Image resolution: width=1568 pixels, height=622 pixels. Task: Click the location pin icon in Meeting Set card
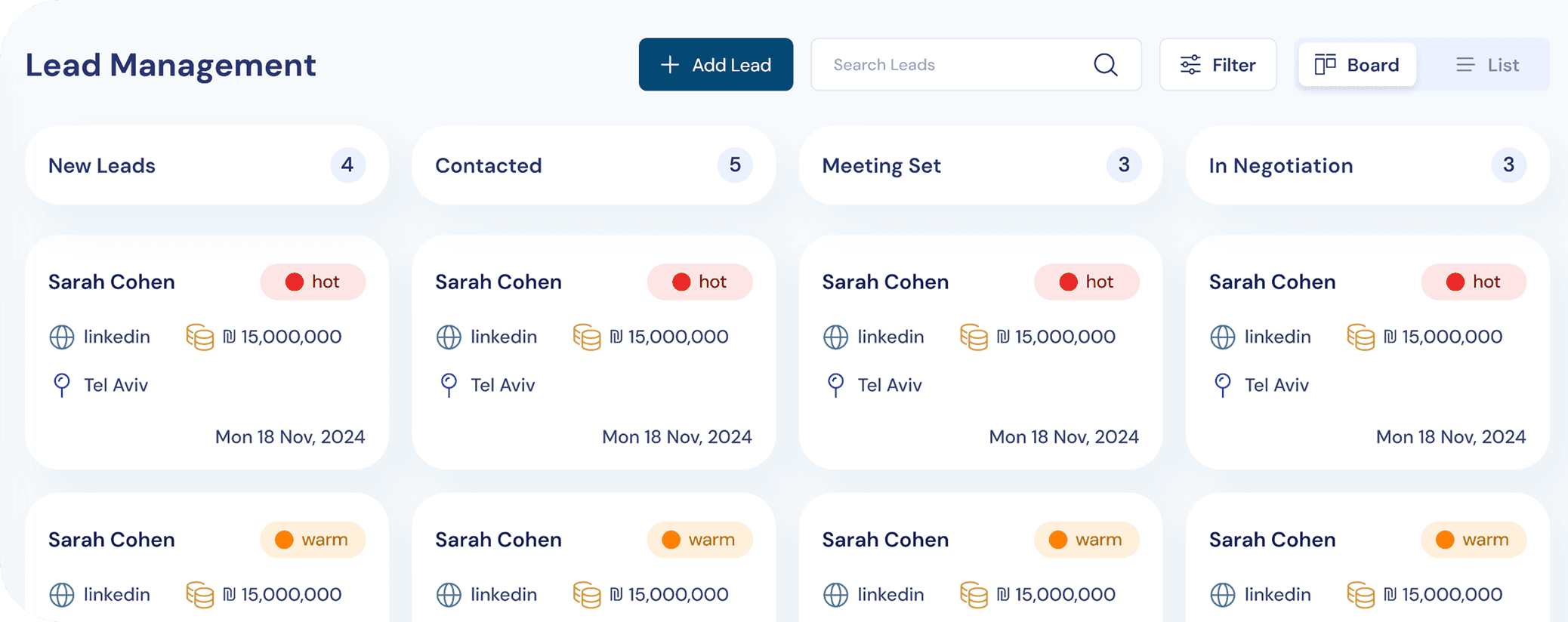click(835, 385)
